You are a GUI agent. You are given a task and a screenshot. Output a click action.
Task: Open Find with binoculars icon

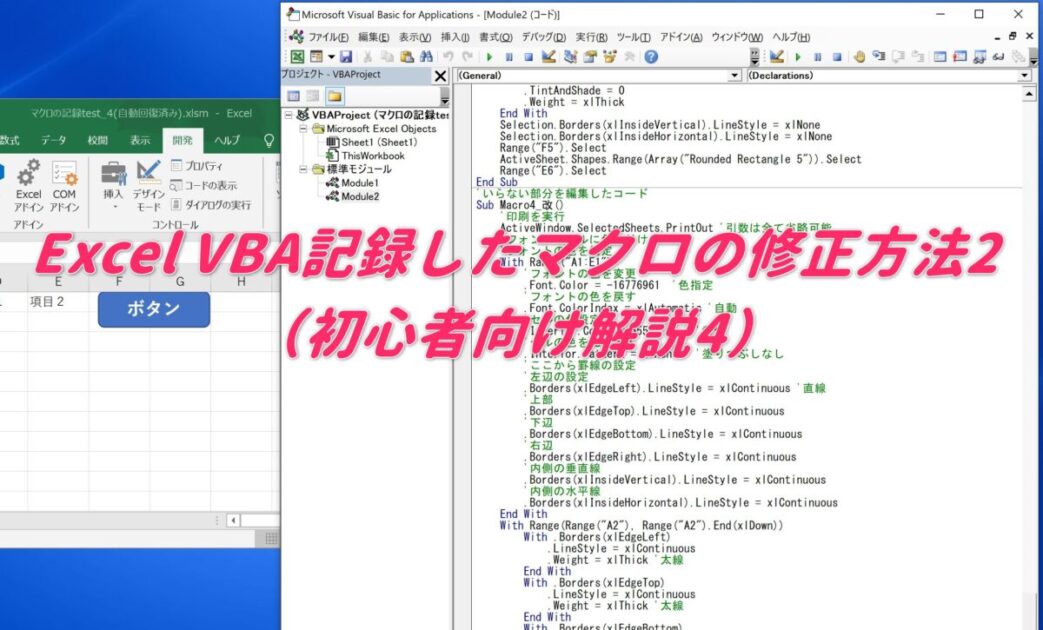click(x=426, y=57)
